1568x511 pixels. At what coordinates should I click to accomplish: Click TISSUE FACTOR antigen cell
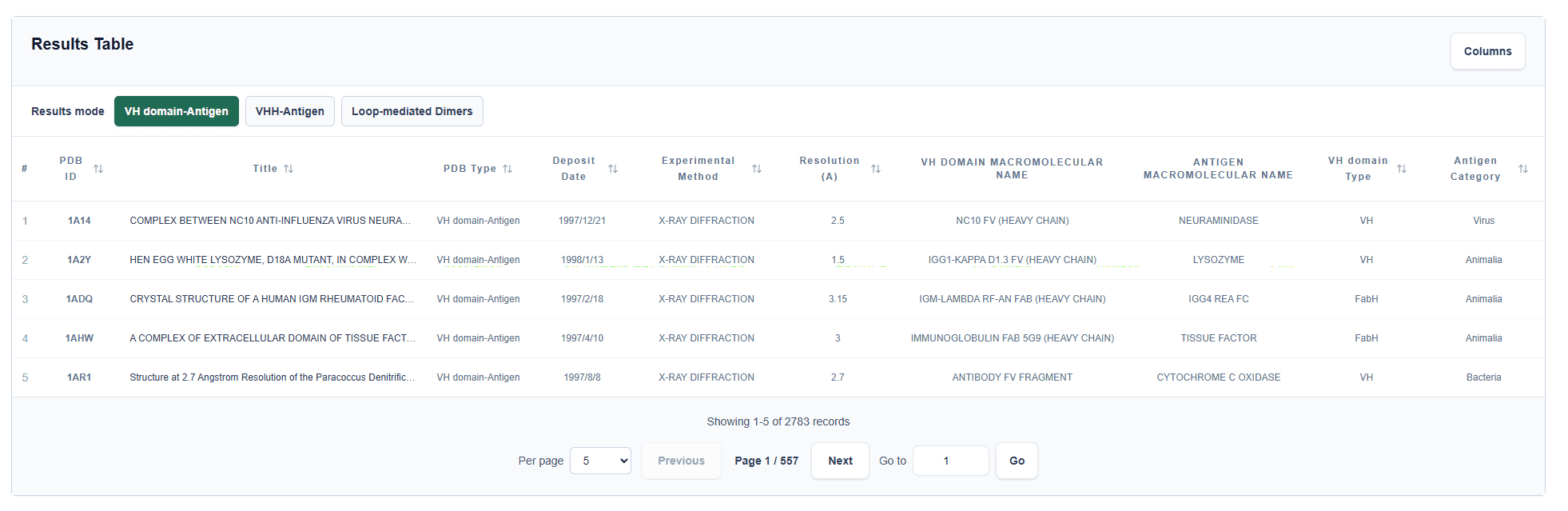point(1218,338)
